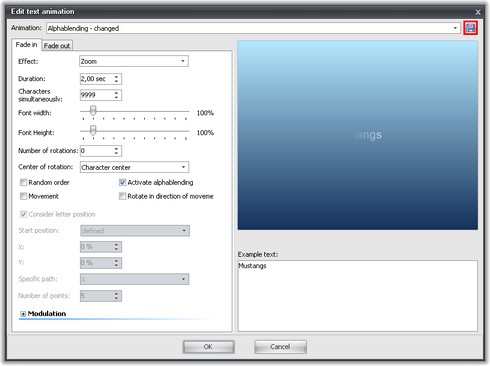Increase Characters simultaneously with up arrow
The width and height of the screenshot is (490, 366).
click(x=116, y=93)
